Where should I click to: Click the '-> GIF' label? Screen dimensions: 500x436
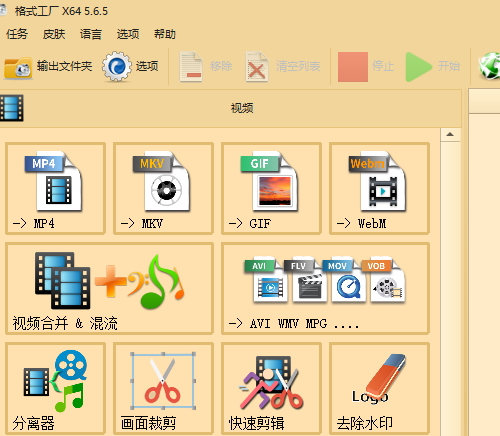250,223
